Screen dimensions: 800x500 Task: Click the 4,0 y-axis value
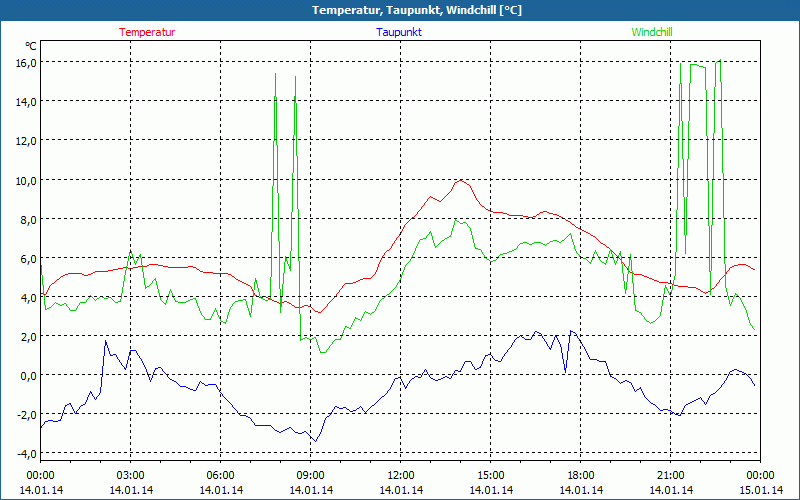point(29,297)
